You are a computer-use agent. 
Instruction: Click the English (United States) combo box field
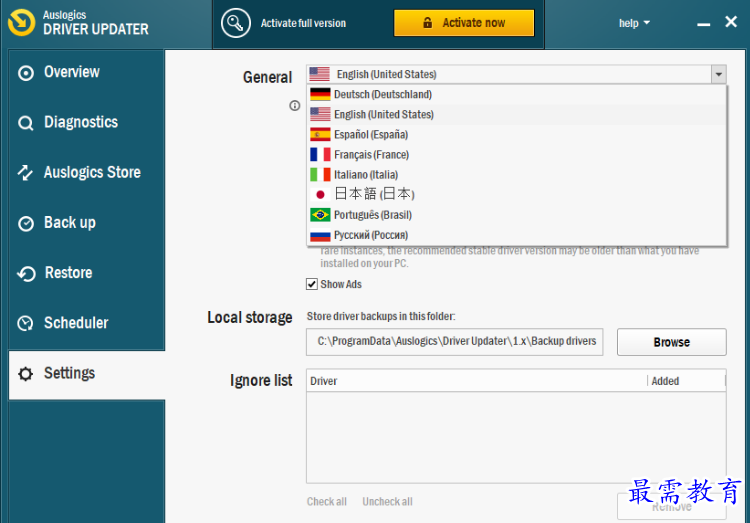pos(516,74)
